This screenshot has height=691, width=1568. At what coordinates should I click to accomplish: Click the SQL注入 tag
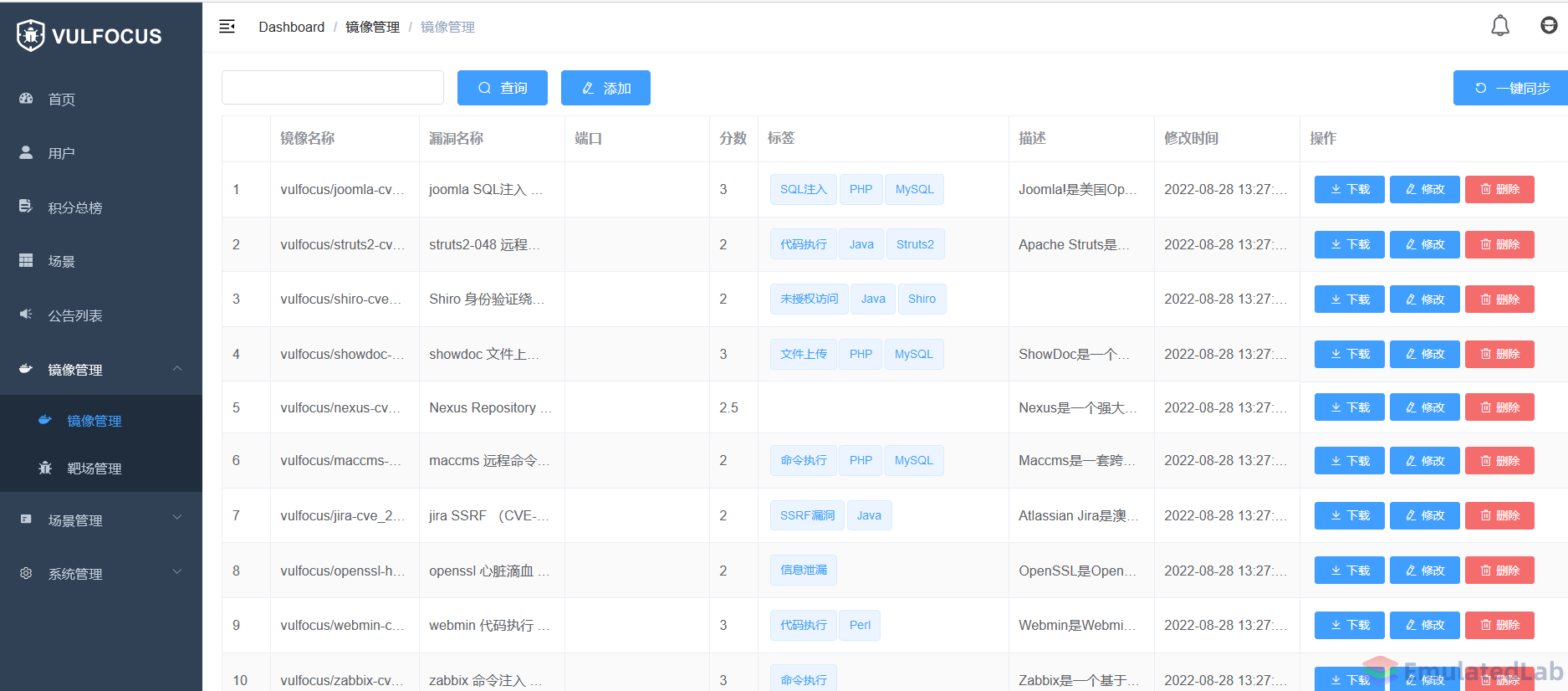pyautogui.click(x=803, y=189)
